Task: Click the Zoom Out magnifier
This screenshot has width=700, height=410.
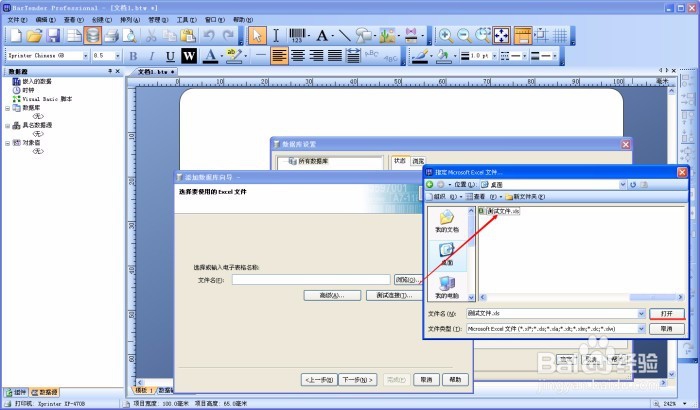Action: pos(464,36)
